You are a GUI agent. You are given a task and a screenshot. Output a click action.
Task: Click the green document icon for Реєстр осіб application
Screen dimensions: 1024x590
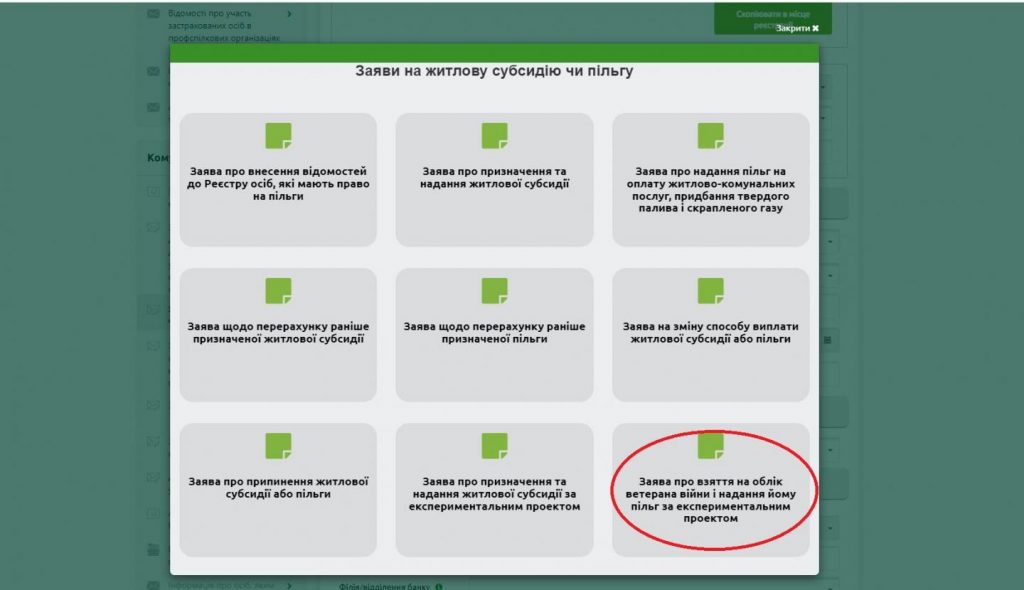278,136
